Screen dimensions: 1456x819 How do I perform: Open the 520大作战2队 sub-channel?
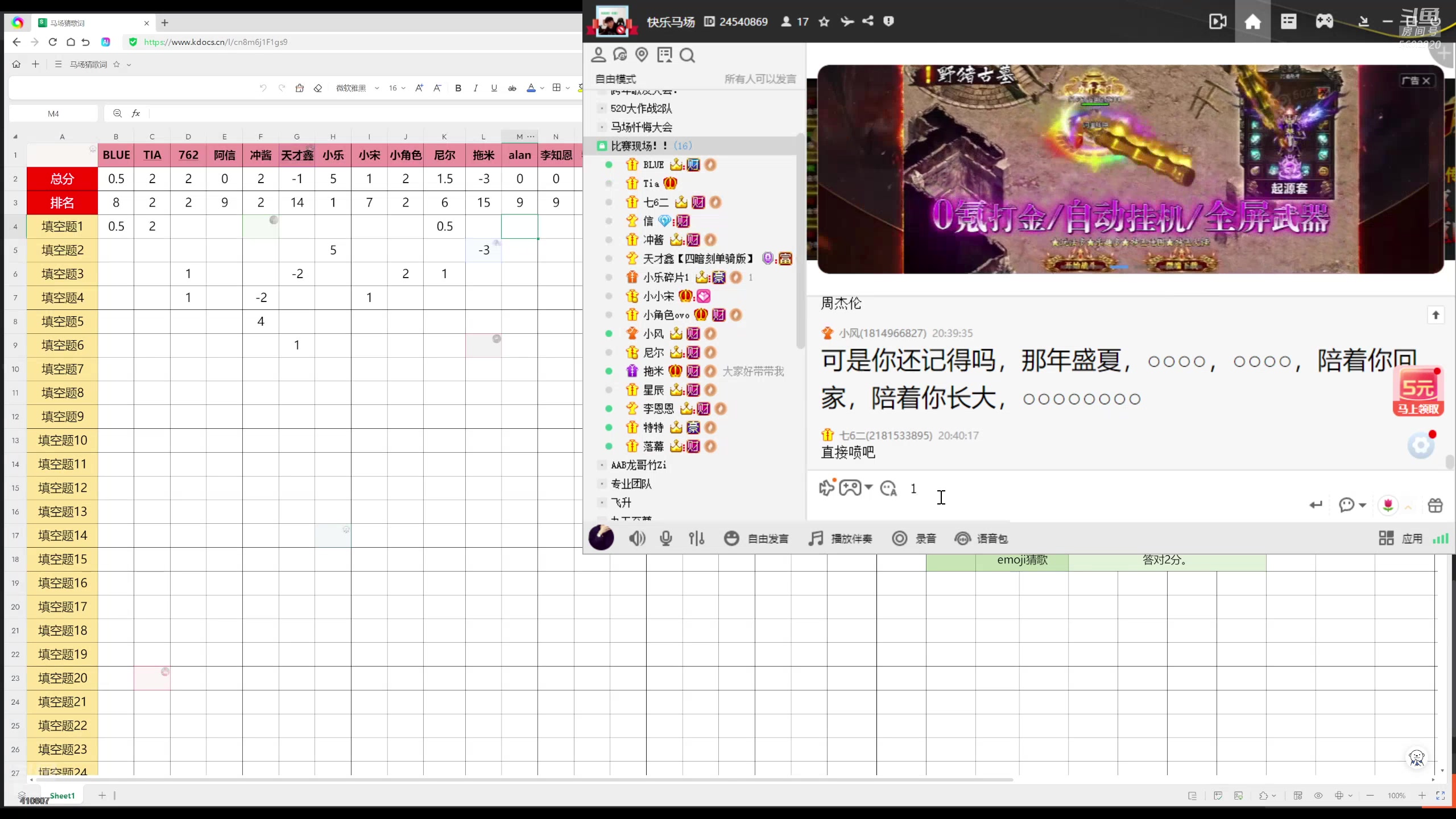coord(641,108)
